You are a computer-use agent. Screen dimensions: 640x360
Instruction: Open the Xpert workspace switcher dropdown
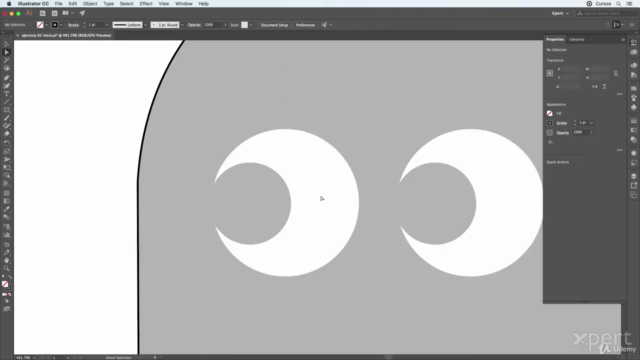(x=560, y=13)
